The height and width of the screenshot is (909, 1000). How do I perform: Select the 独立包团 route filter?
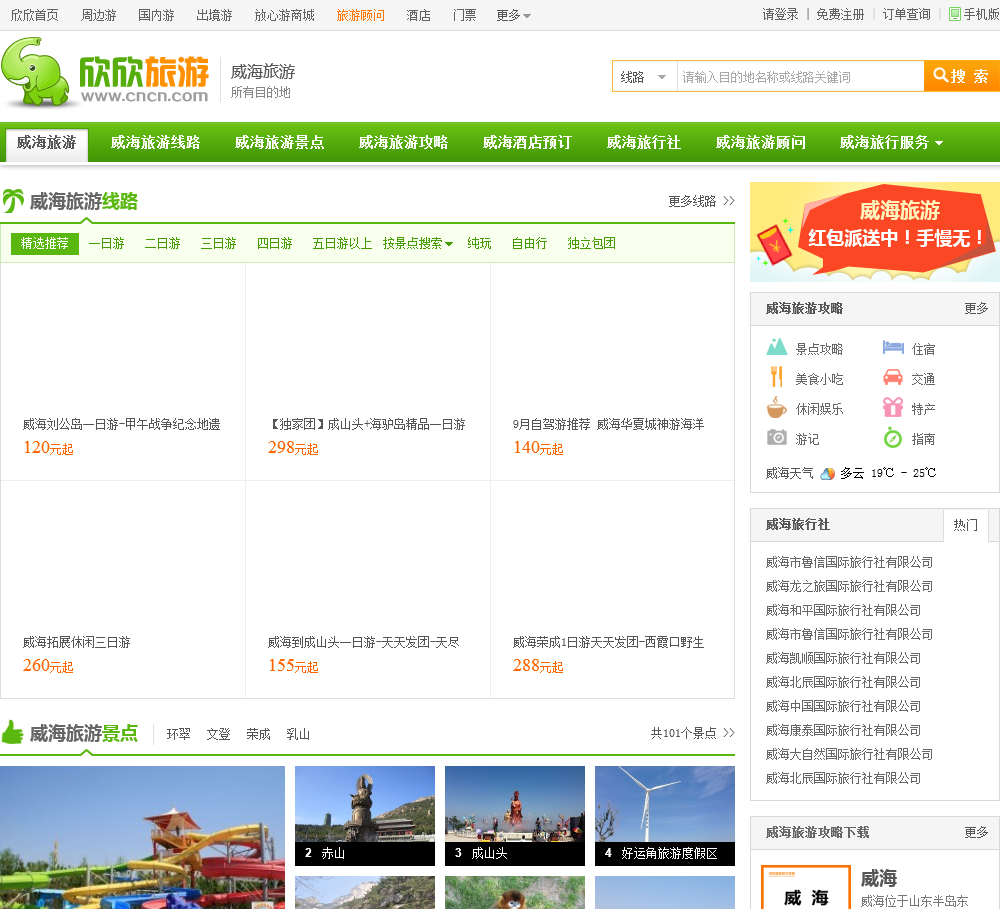591,243
